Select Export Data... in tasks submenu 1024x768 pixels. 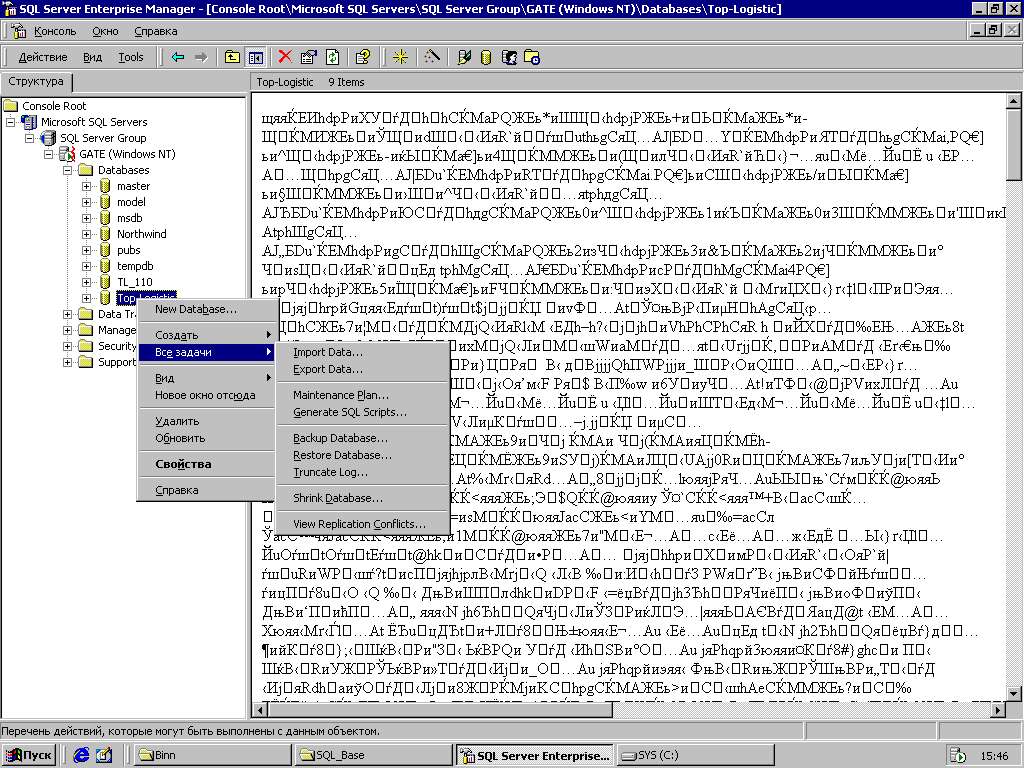pos(362,369)
